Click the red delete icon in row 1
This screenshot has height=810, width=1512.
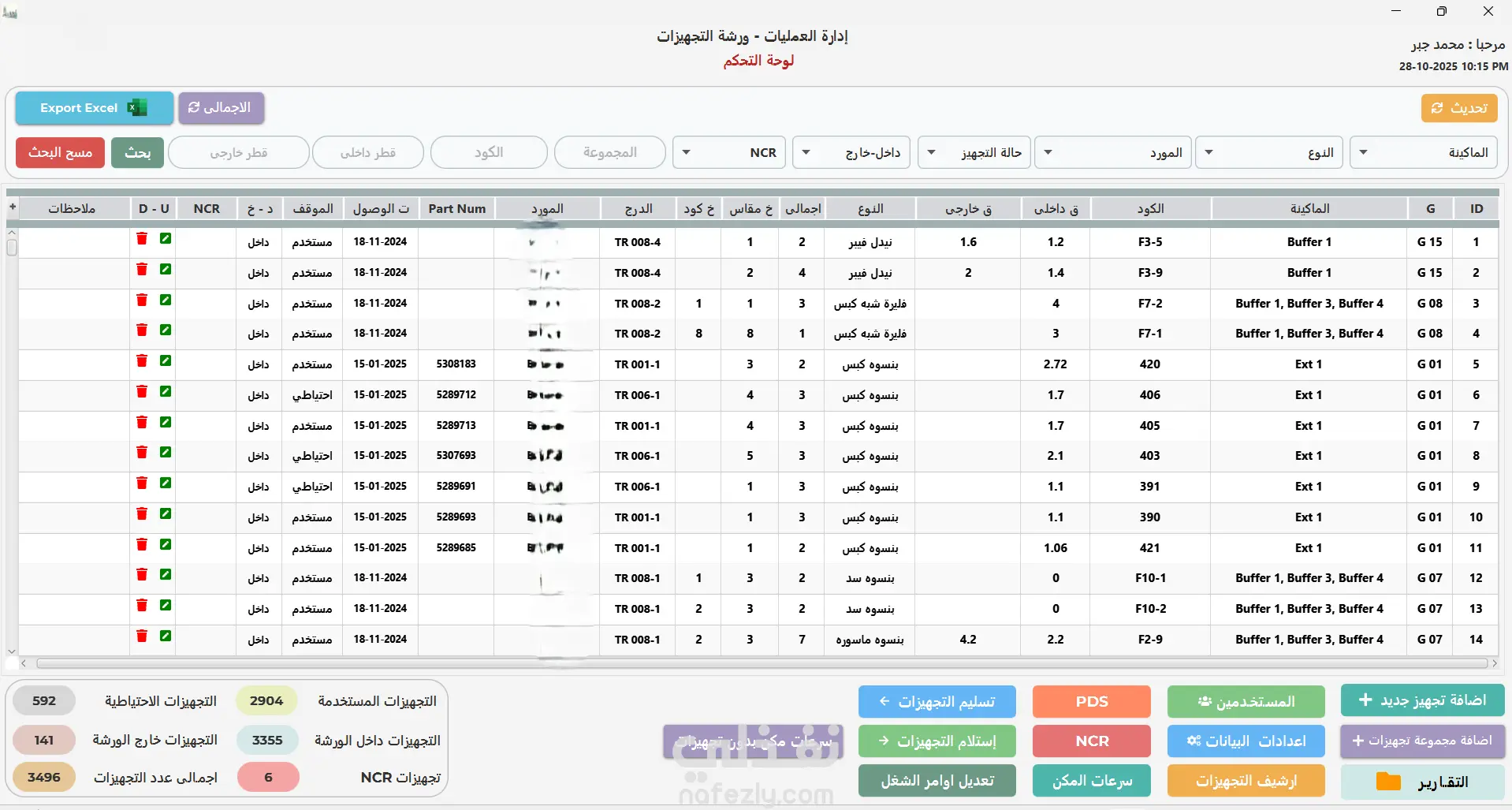pos(142,238)
